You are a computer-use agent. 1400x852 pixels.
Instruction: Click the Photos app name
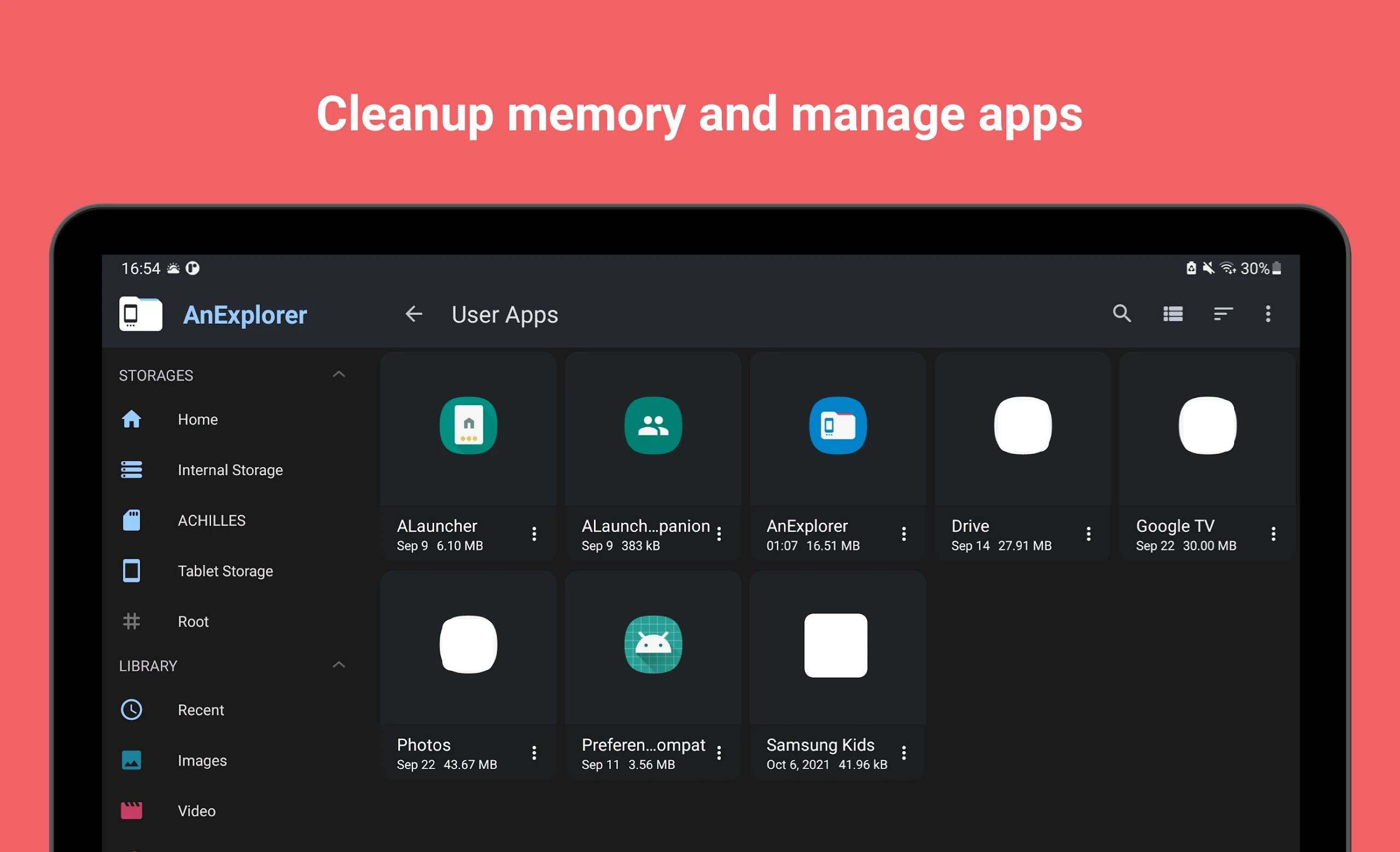[x=423, y=745]
